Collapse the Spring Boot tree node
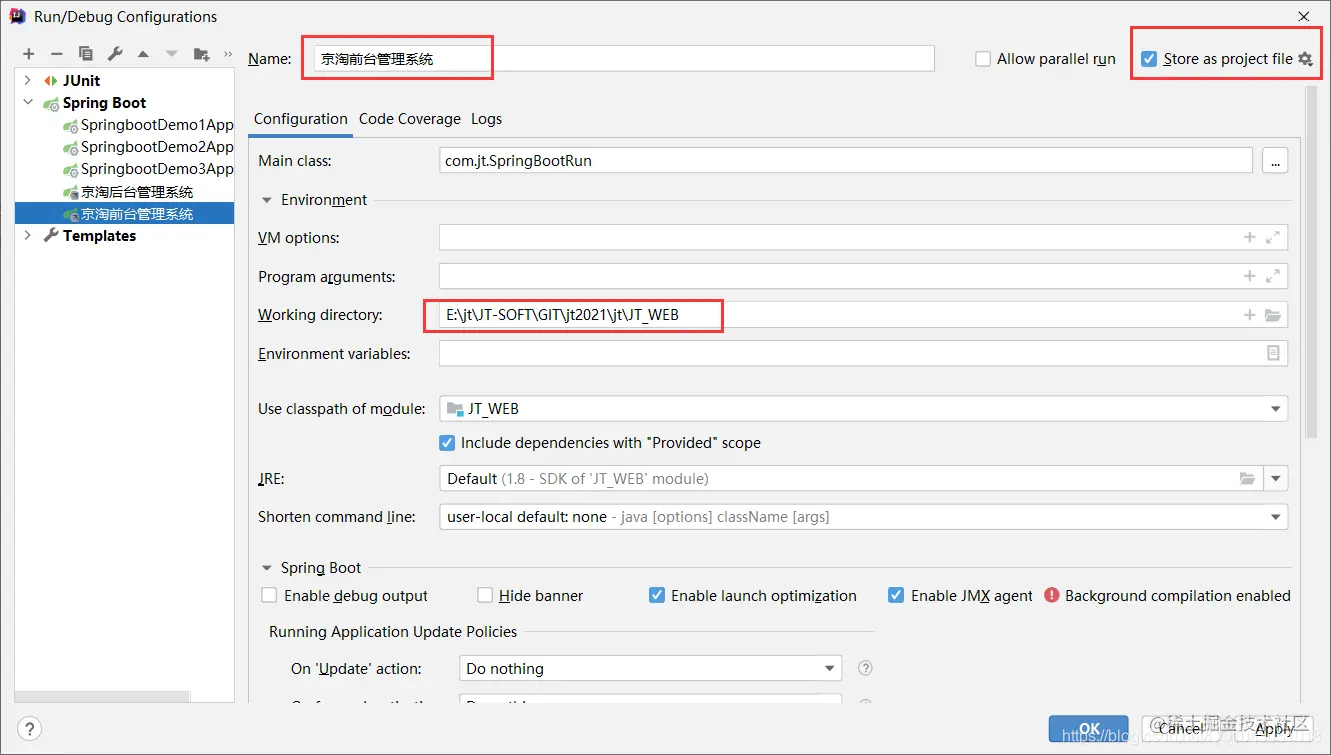 (x=28, y=102)
